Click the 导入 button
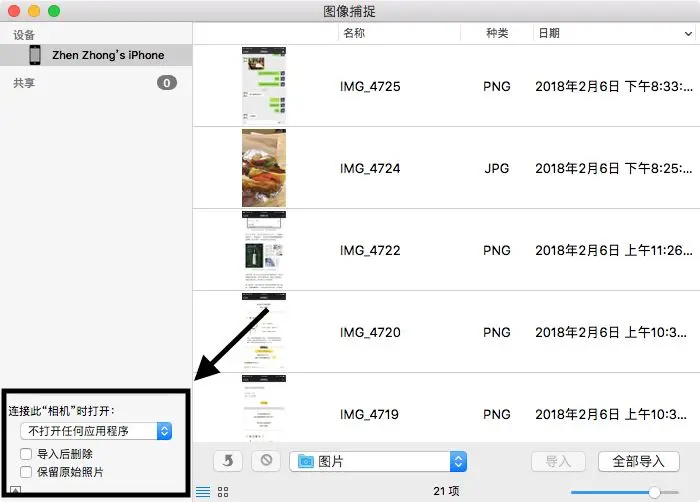The width and height of the screenshot is (700, 502). coord(558,461)
